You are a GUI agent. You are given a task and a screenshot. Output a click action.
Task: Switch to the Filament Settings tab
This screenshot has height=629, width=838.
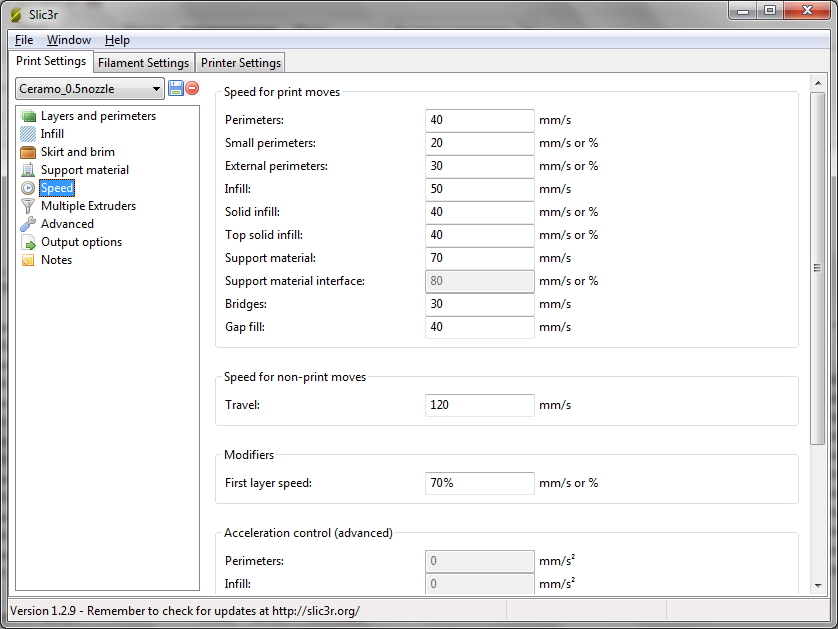tap(143, 63)
